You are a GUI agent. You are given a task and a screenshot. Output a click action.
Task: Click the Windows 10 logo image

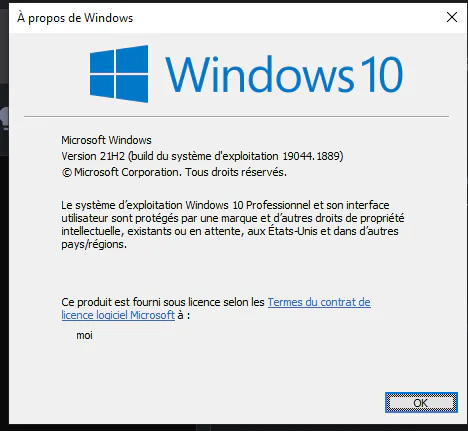[246, 74]
